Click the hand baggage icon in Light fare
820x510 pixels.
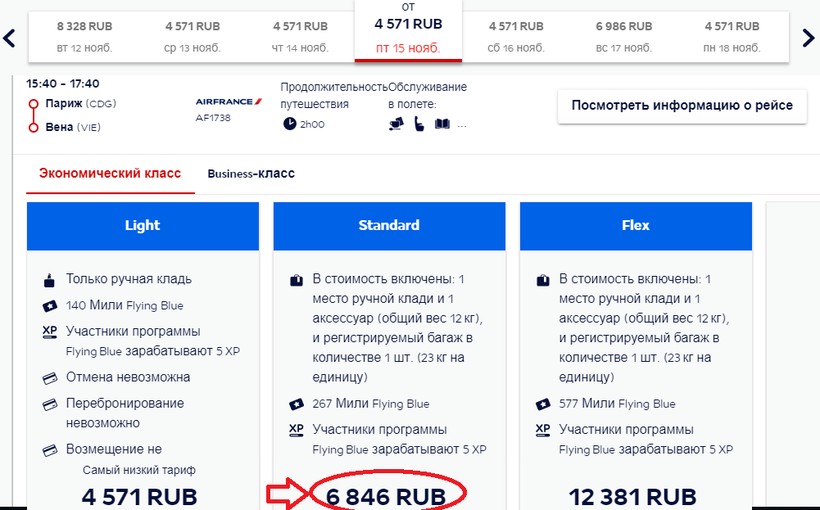(x=48, y=279)
